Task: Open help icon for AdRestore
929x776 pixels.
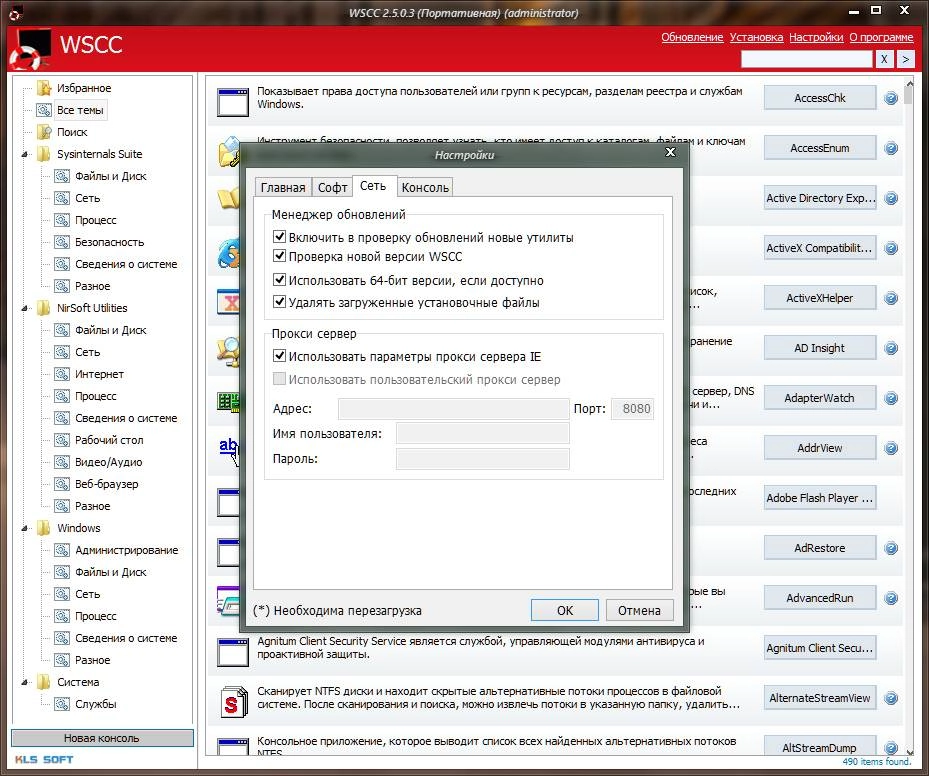Action: tap(890, 548)
